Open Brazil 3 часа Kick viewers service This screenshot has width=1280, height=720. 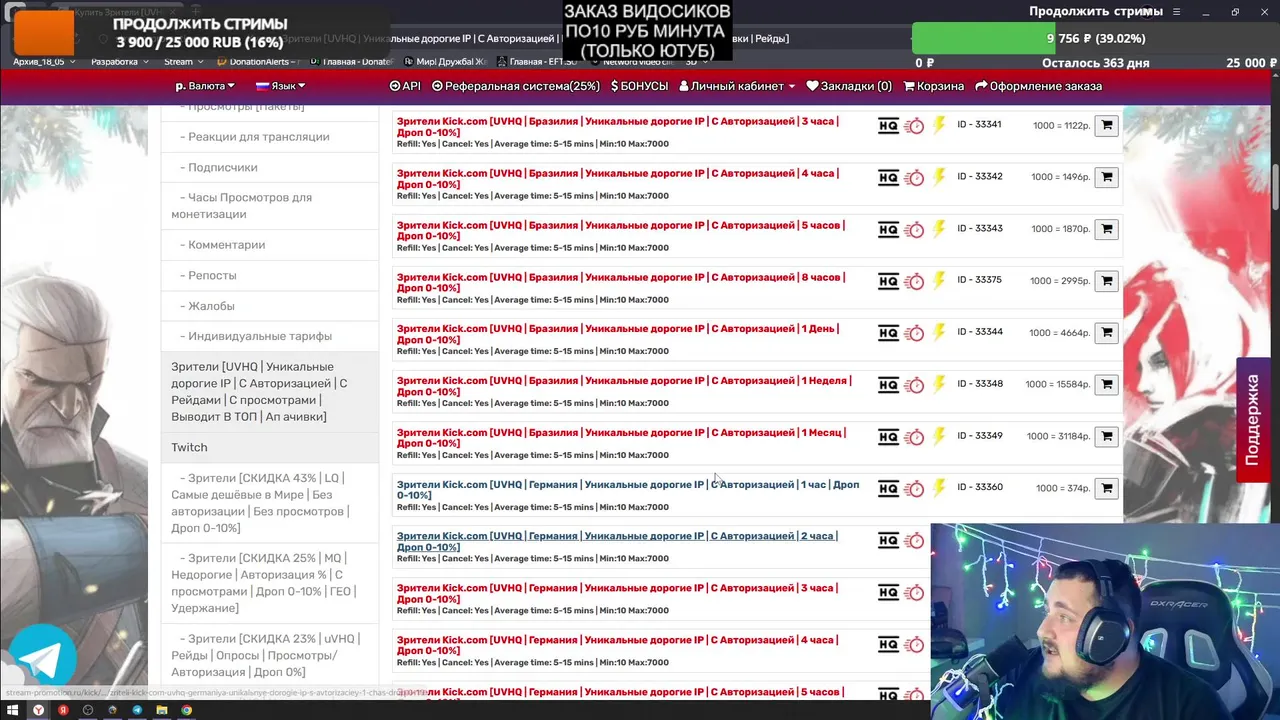617,126
